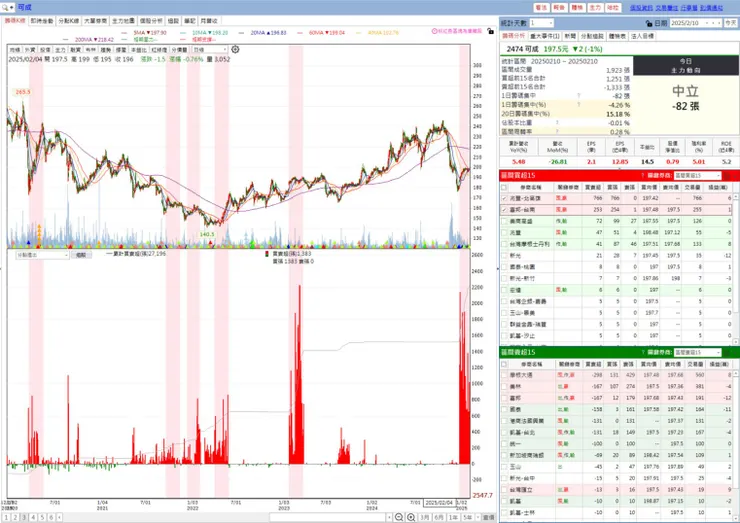Click the 今天 button next to the date

click(731, 23)
